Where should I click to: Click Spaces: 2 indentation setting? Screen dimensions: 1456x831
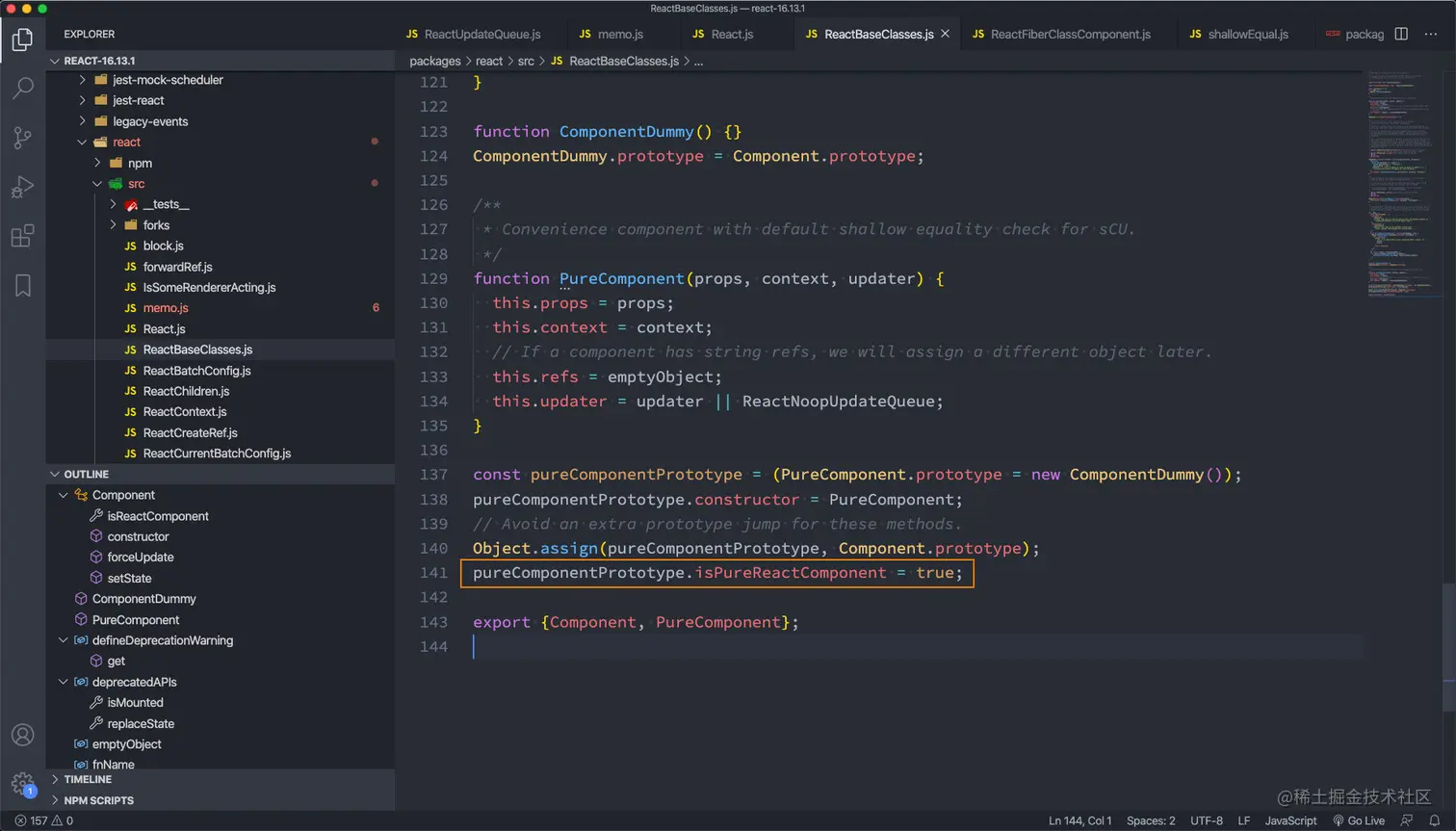[x=1151, y=820]
